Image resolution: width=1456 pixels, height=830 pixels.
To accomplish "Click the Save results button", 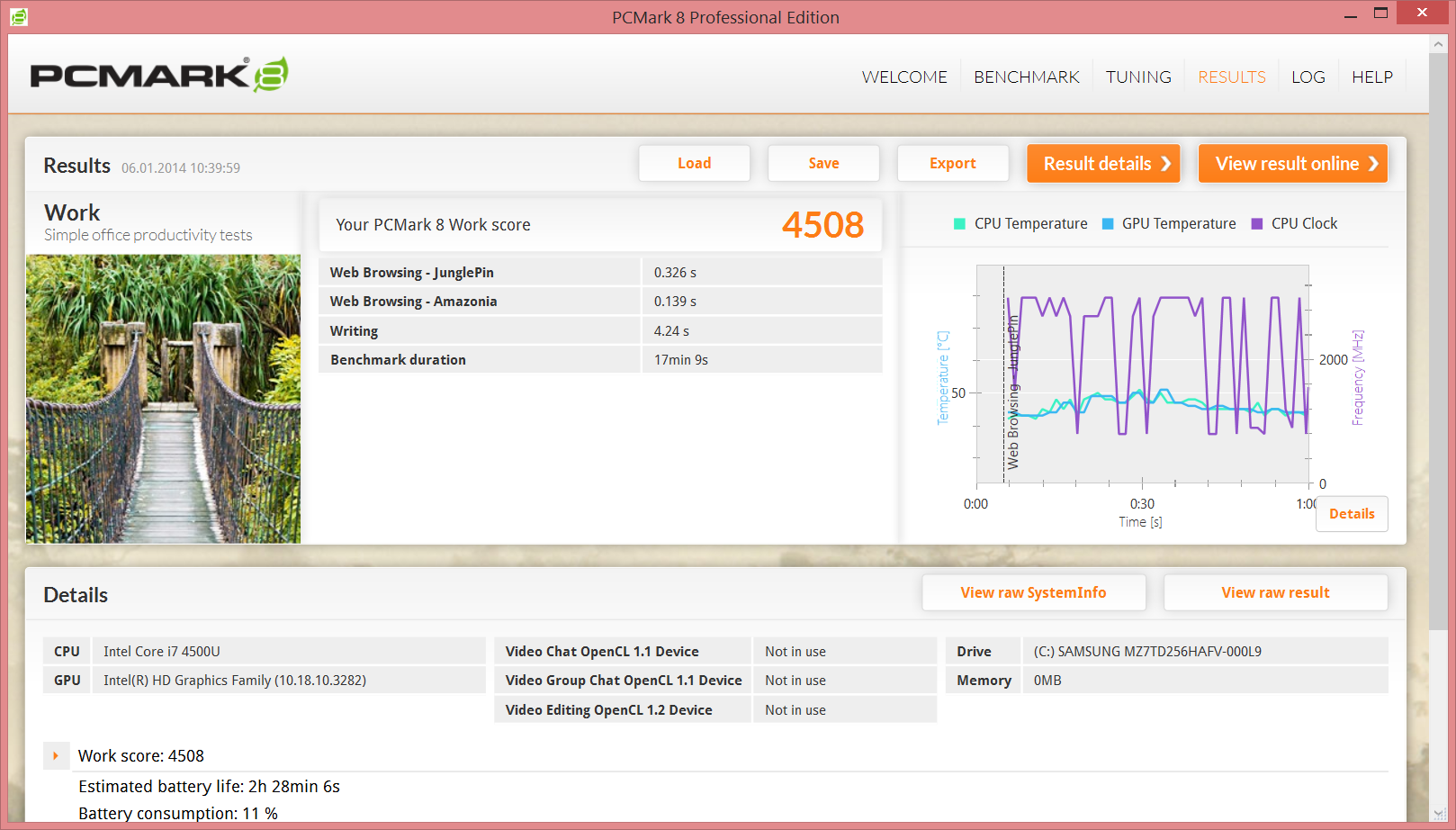I will (x=823, y=163).
